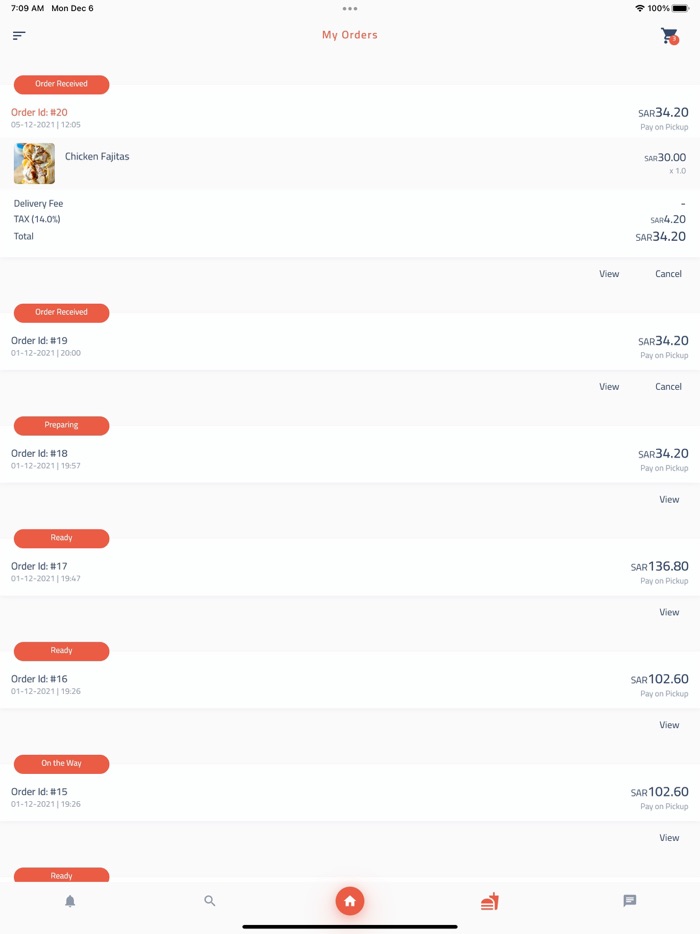Image resolution: width=700 pixels, height=934 pixels.
Task: Expand Order Id #17 row
Action: [350, 572]
